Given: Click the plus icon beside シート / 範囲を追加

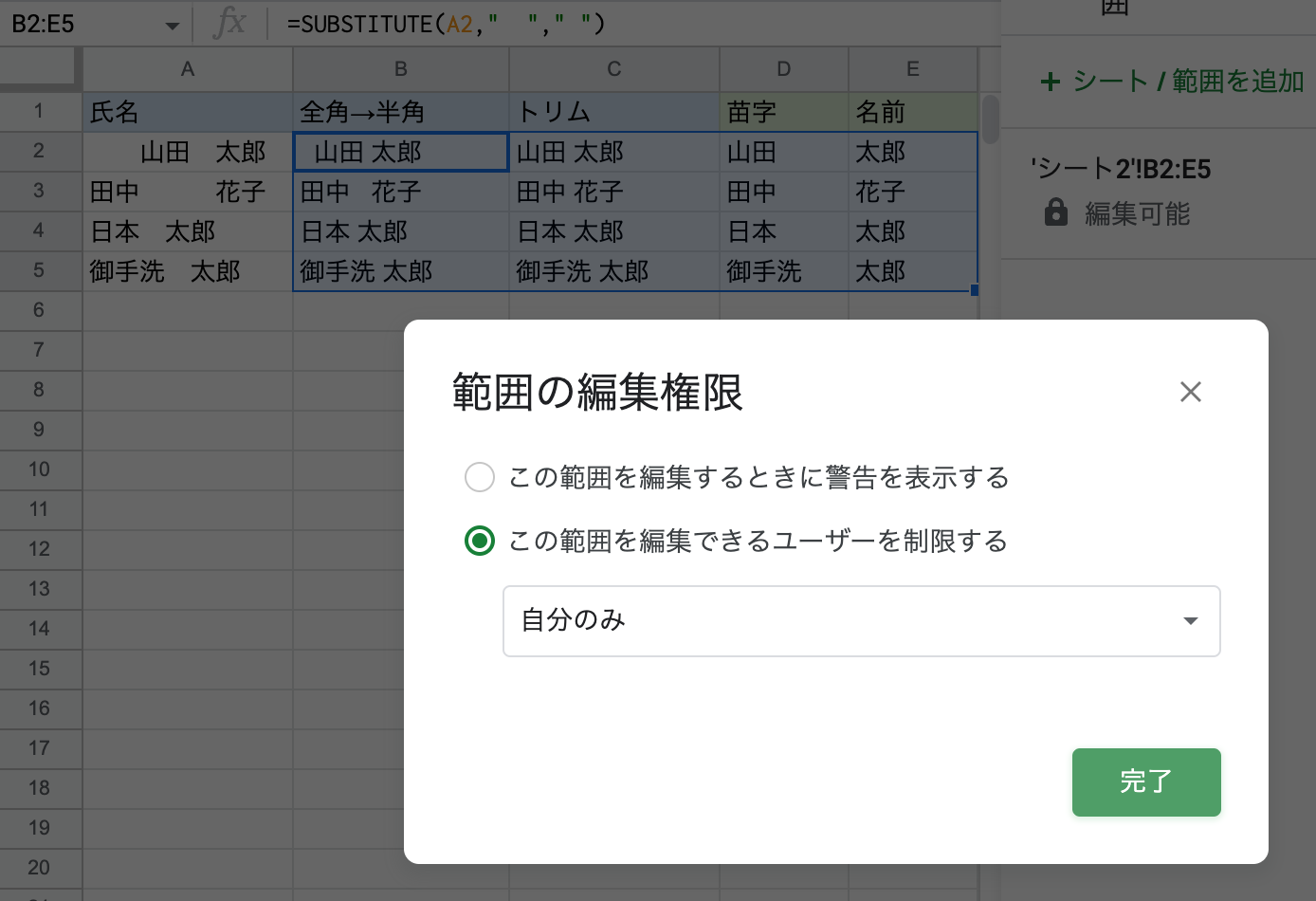Looking at the screenshot, I should 1051,82.
